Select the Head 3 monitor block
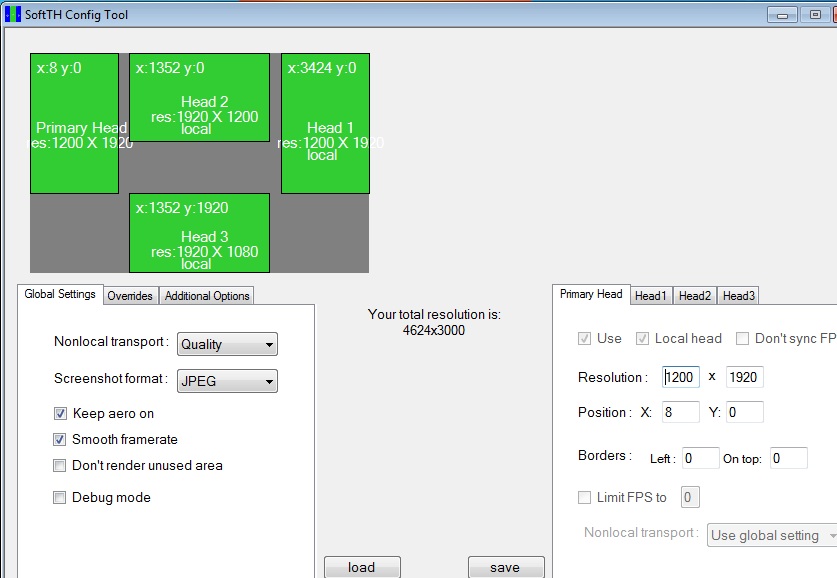This screenshot has width=837, height=578. (199, 233)
